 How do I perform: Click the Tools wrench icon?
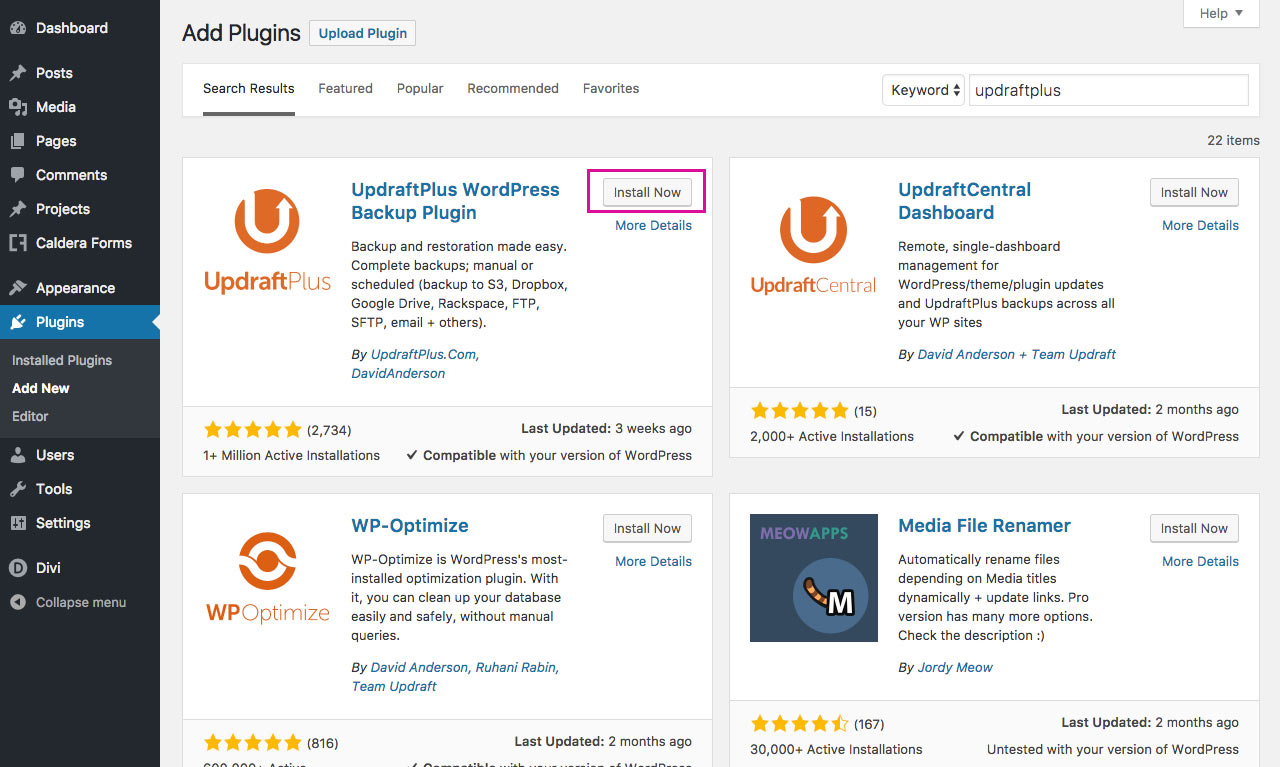[x=18, y=489]
